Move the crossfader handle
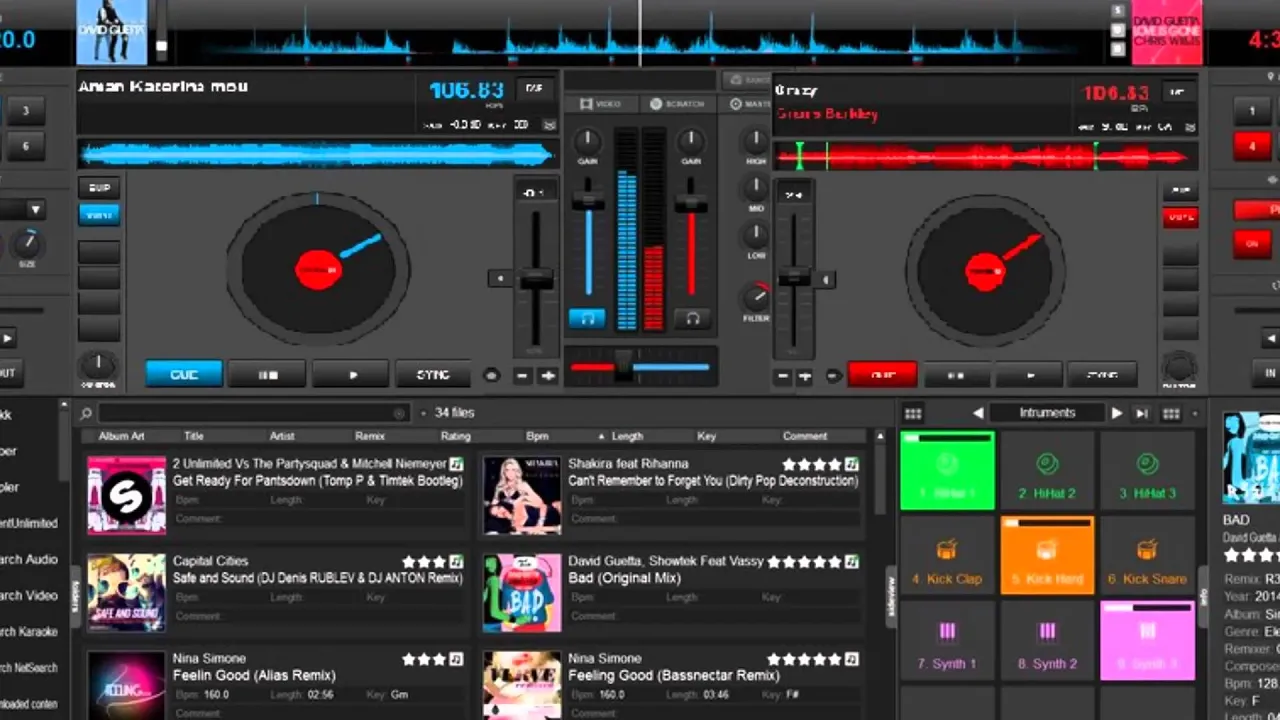 623,366
